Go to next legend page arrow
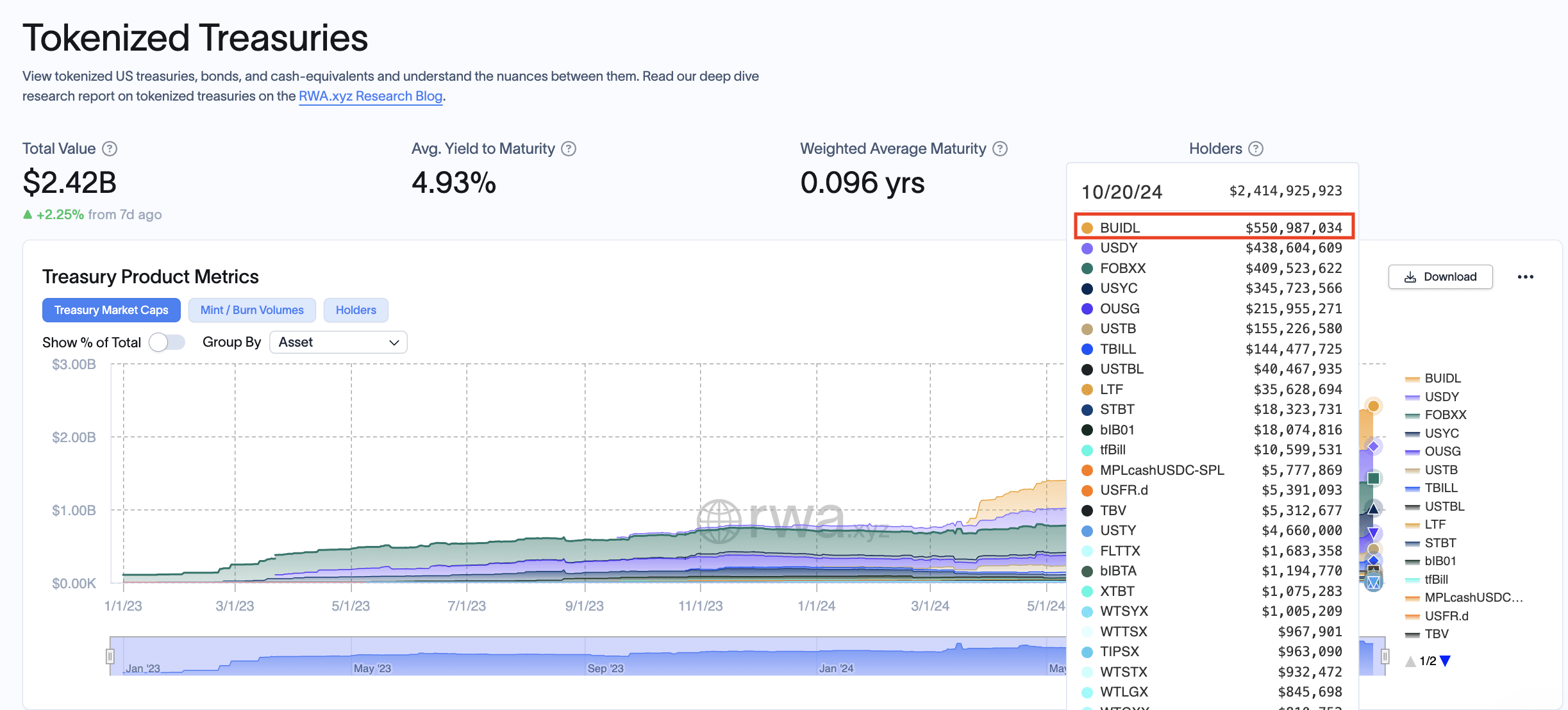This screenshot has height=710, width=1568. (x=1445, y=661)
